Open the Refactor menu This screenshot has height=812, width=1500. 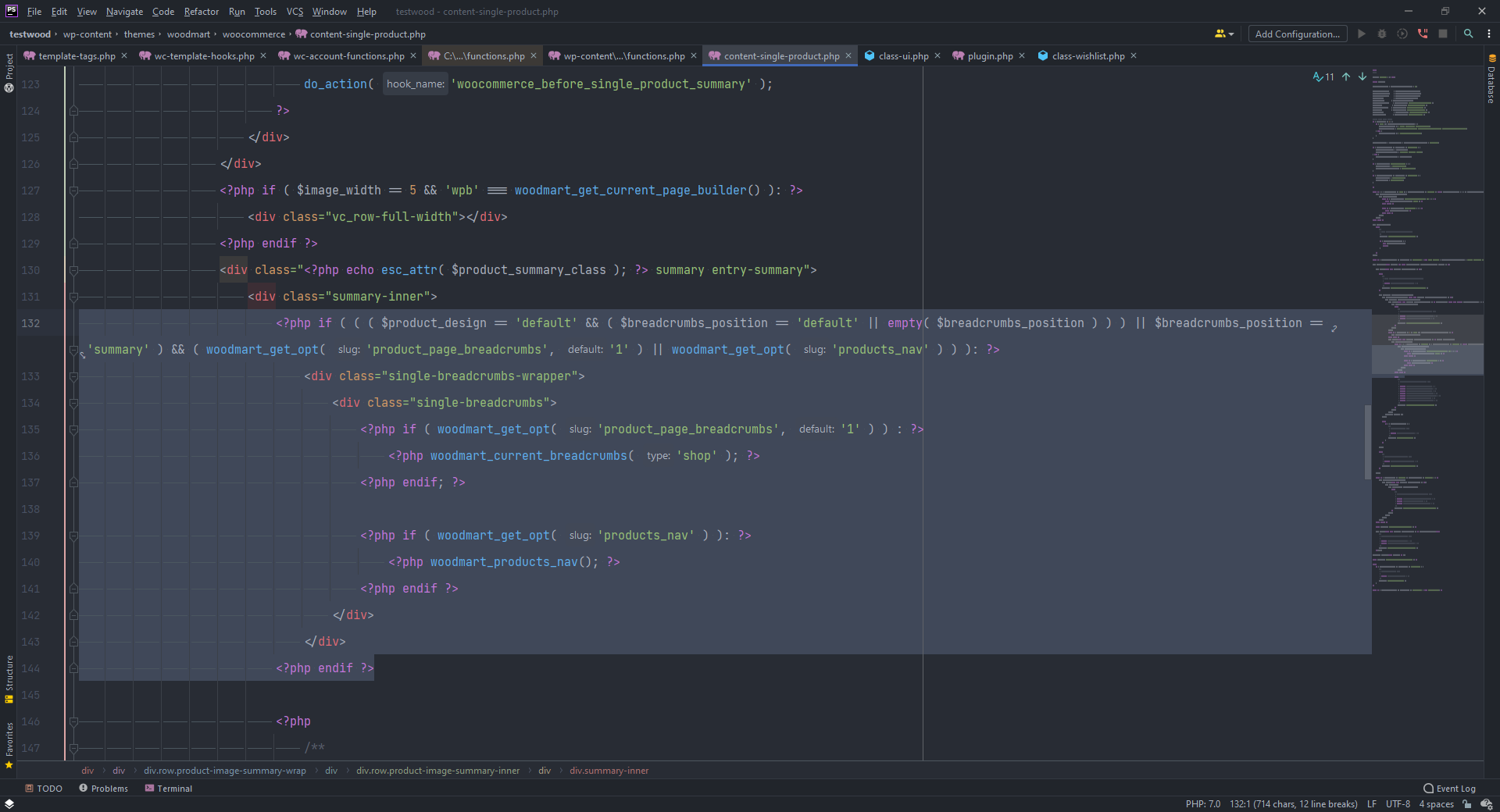tap(201, 12)
